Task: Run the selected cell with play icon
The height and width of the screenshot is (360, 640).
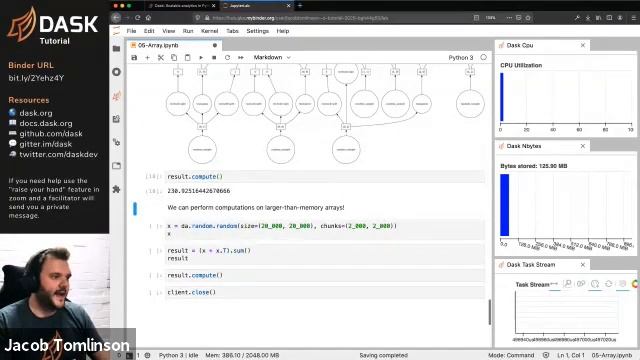Action: pos(201,58)
